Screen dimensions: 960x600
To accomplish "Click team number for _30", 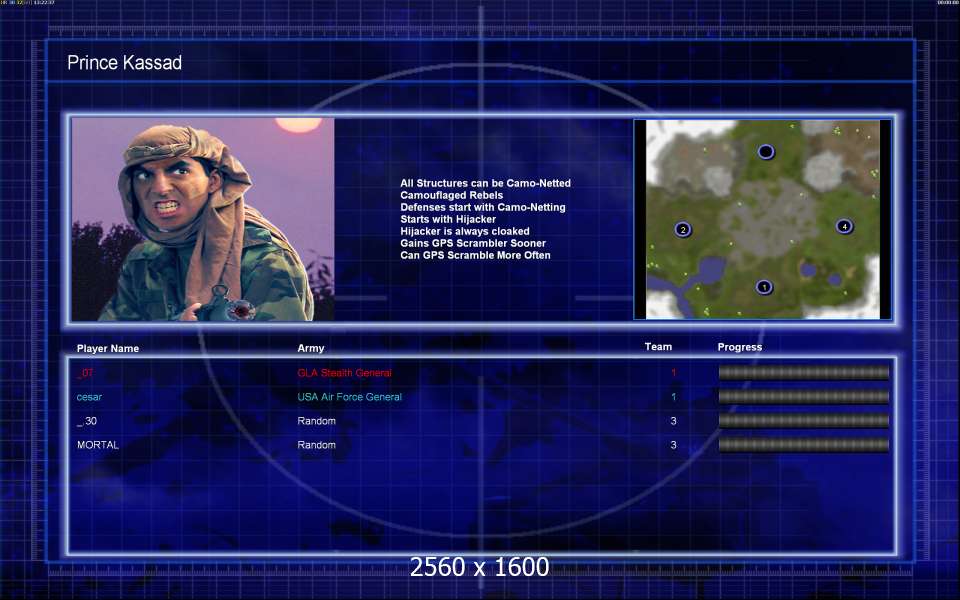I will click(673, 421).
